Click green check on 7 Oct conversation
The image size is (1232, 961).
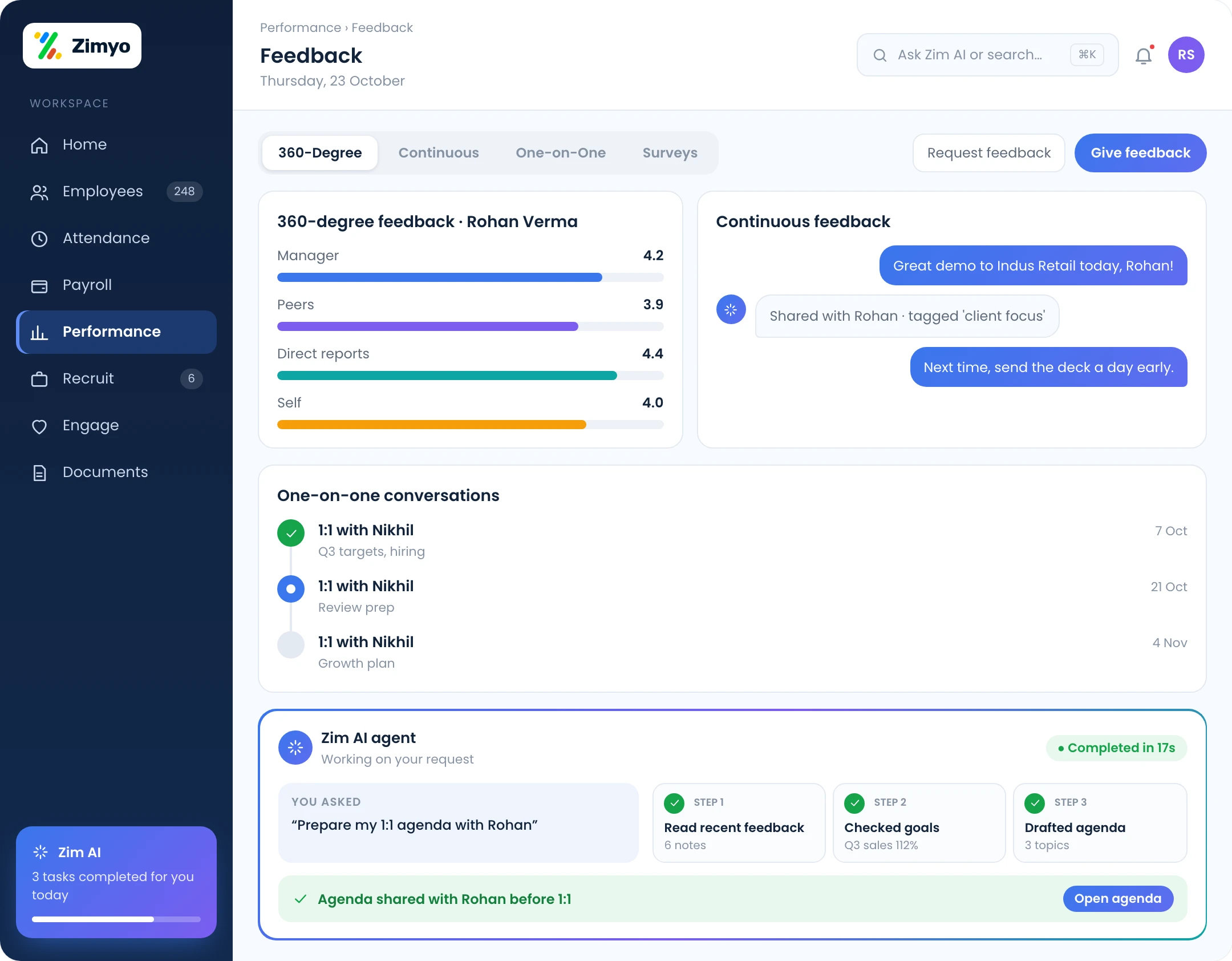291,533
